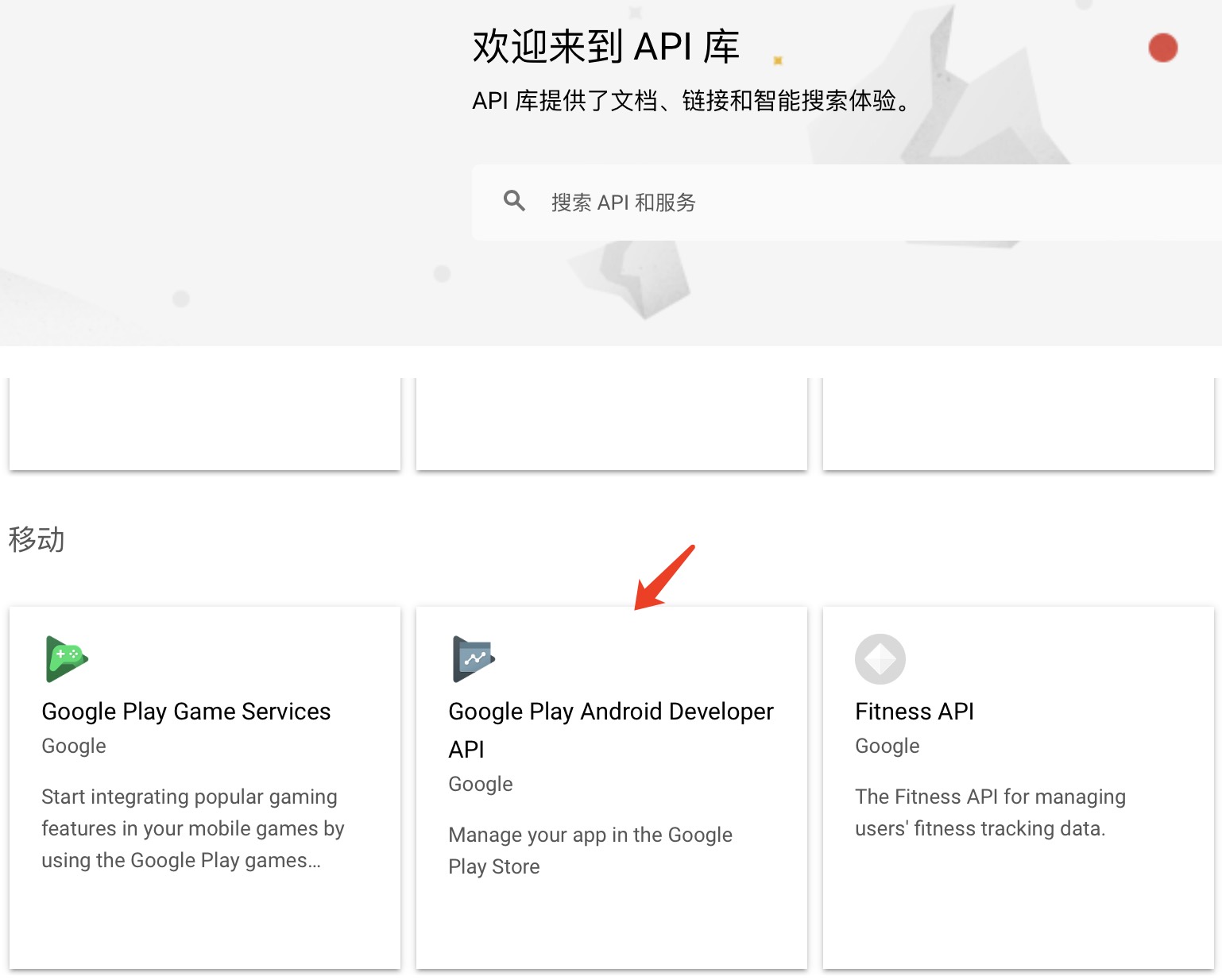The width and height of the screenshot is (1222, 980).
Task: Click the API 库提供了文档 subtitle text
Action: tap(691, 101)
